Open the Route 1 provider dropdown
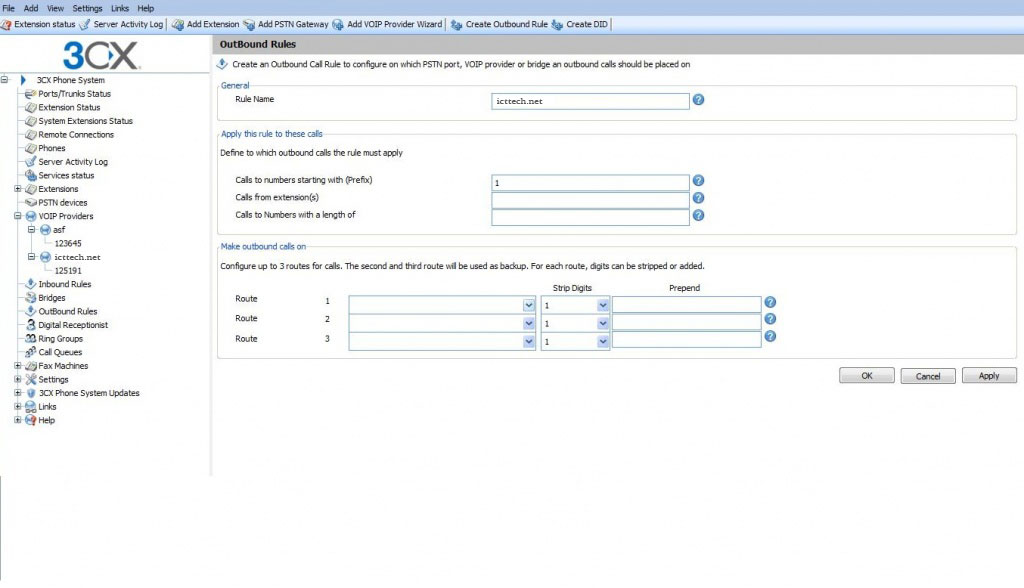This screenshot has height=588, width=1024. tap(529, 304)
